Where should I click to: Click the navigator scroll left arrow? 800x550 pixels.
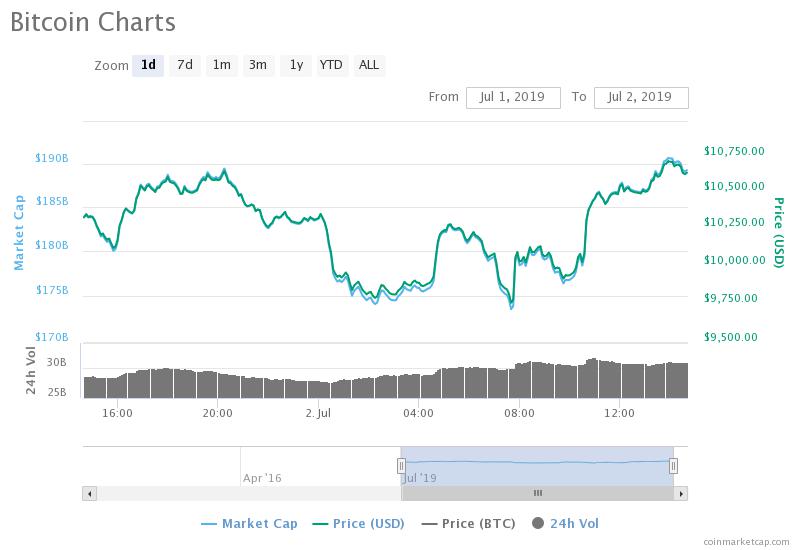(89, 493)
